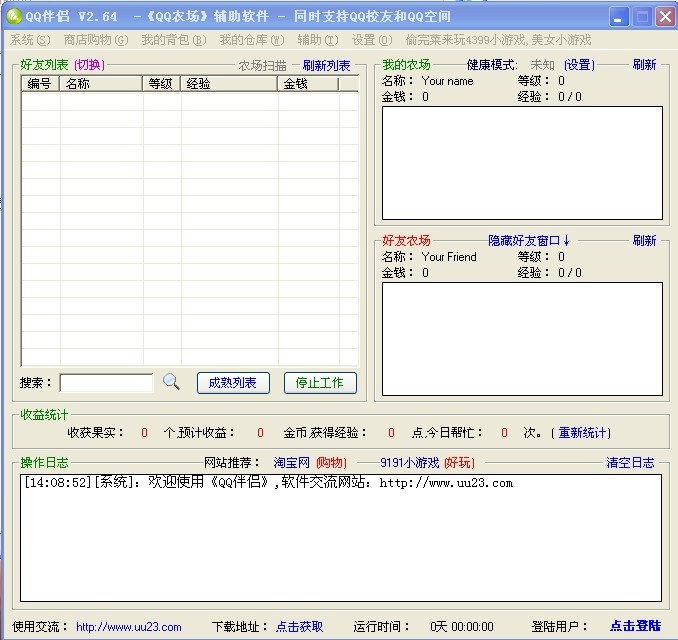Screen dimensions: 678x640
Task: Sort by the 编号 column header
Action: tap(40, 83)
